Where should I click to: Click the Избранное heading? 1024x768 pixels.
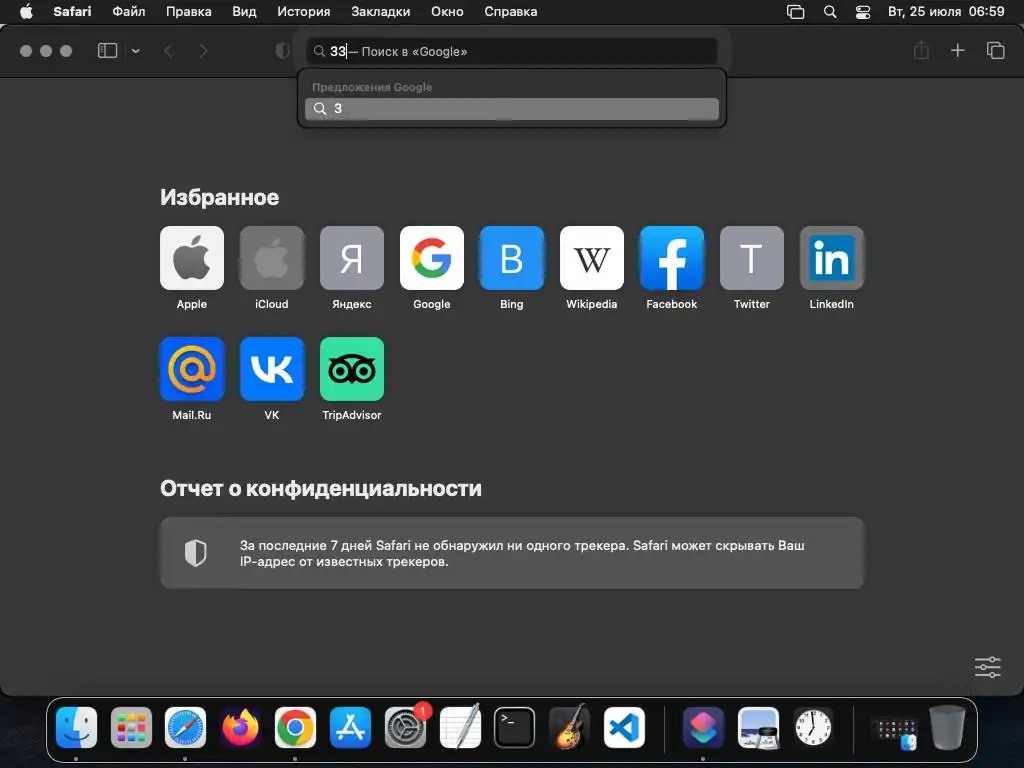tap(219, 197)
